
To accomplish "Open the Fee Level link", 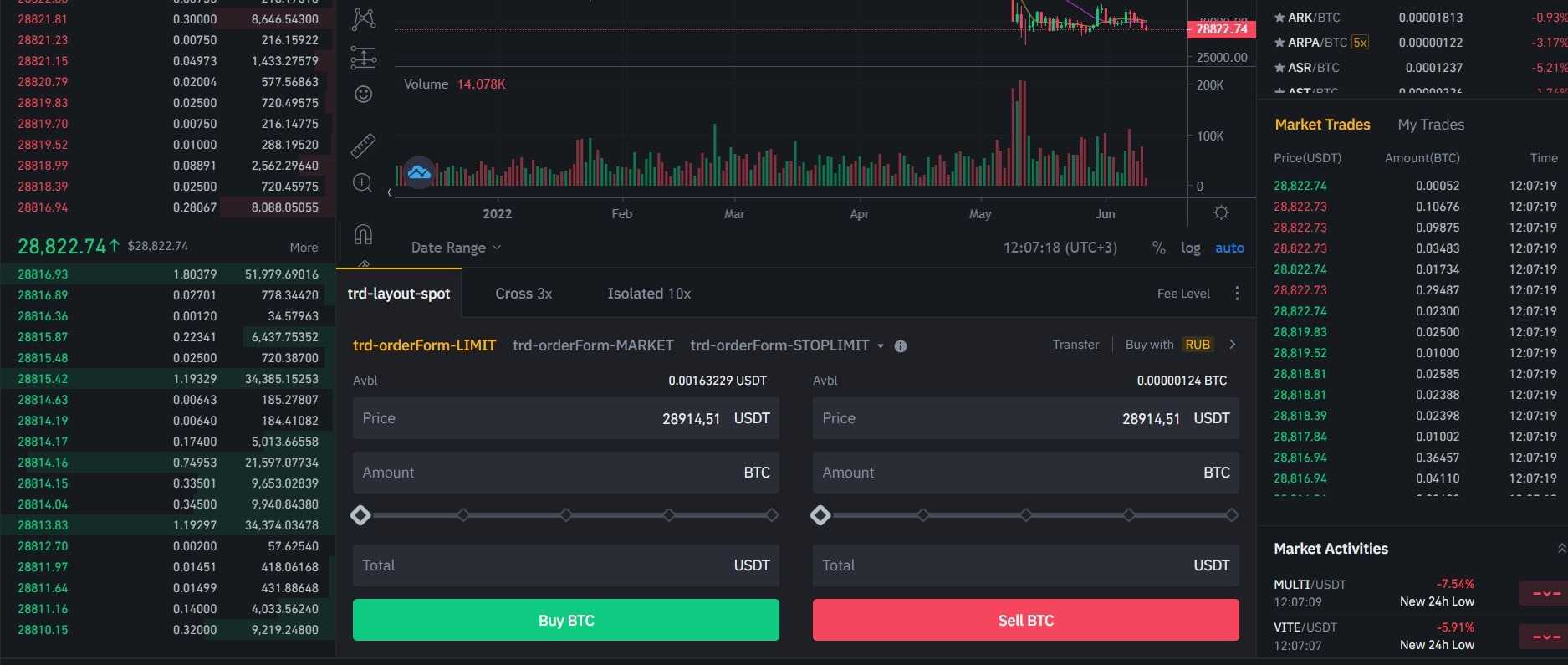I will pyautogui.click(x=1182, y=294).
